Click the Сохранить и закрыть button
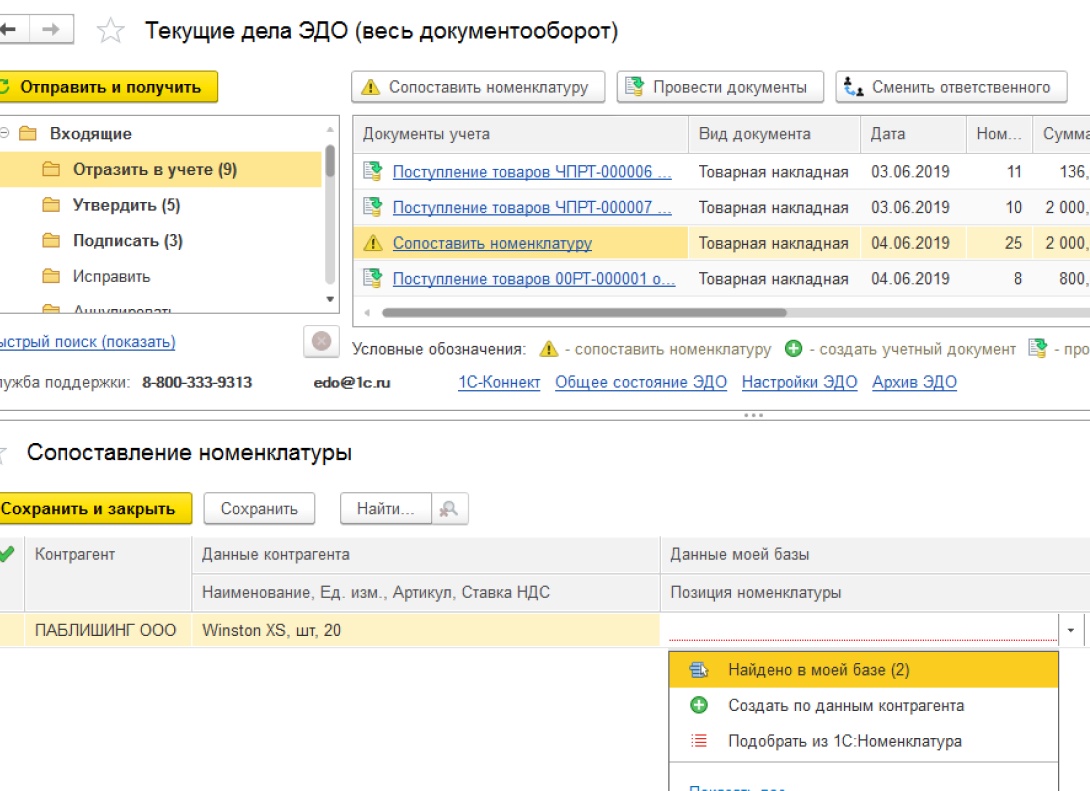 (x=95, y=509)
